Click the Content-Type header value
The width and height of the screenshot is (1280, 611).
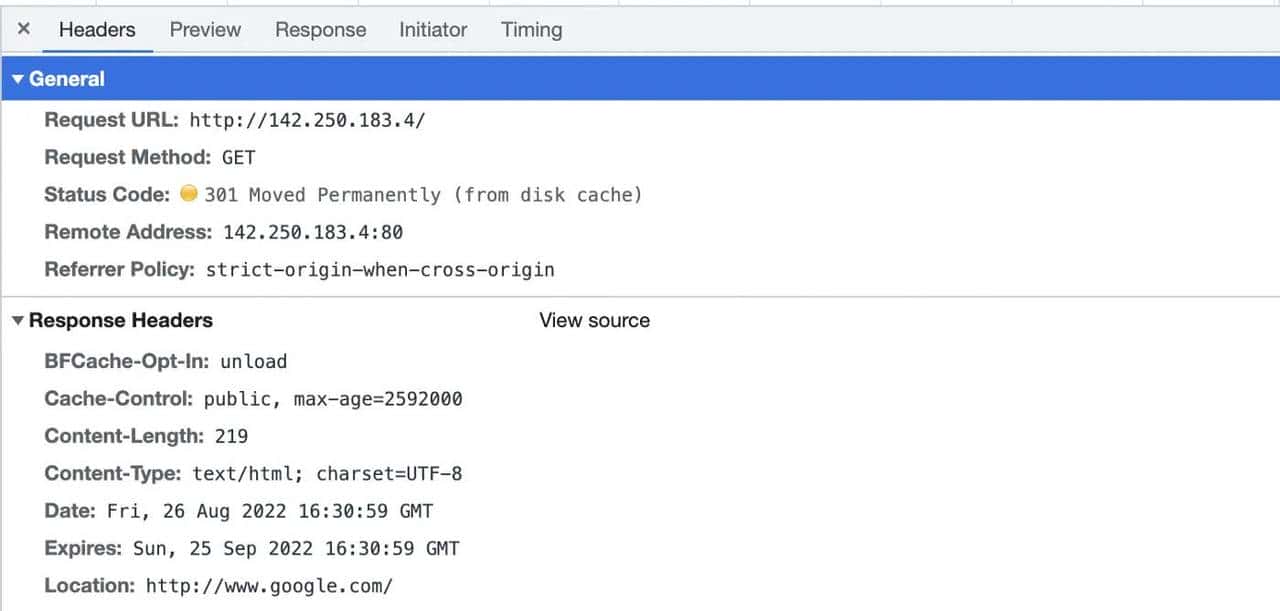coord(327,474)
